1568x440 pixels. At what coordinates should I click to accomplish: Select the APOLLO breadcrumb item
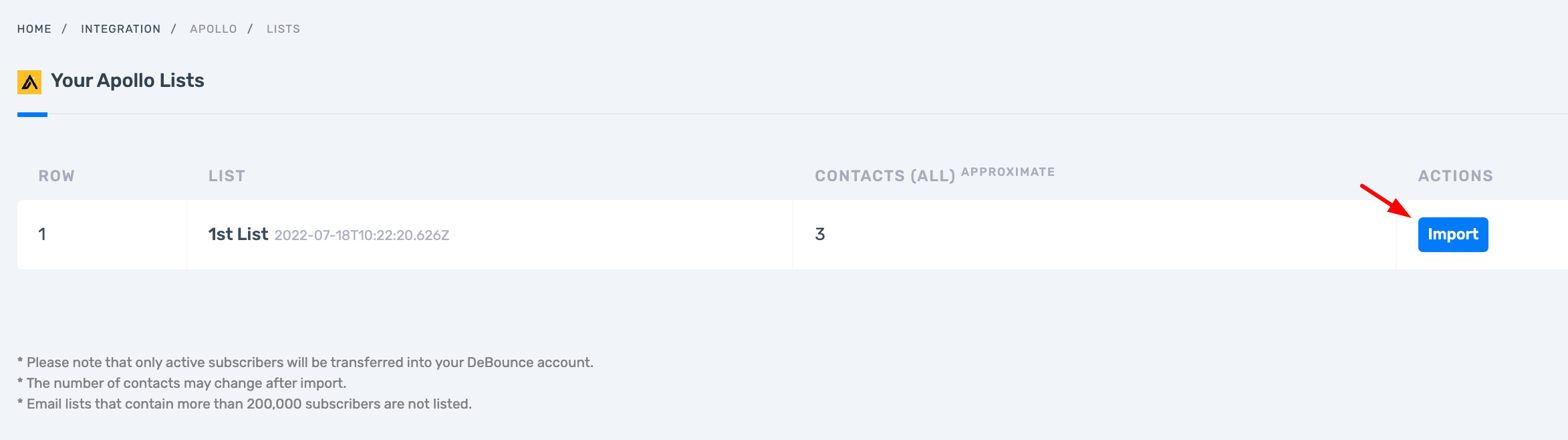[x=213, y=29]
